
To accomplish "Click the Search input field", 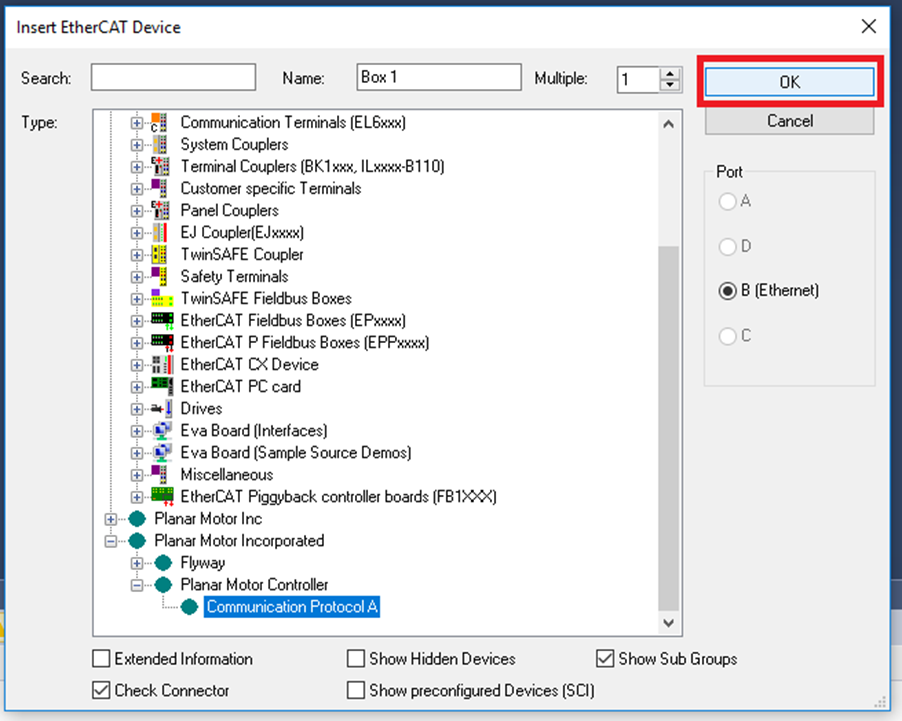I will 173,78.
